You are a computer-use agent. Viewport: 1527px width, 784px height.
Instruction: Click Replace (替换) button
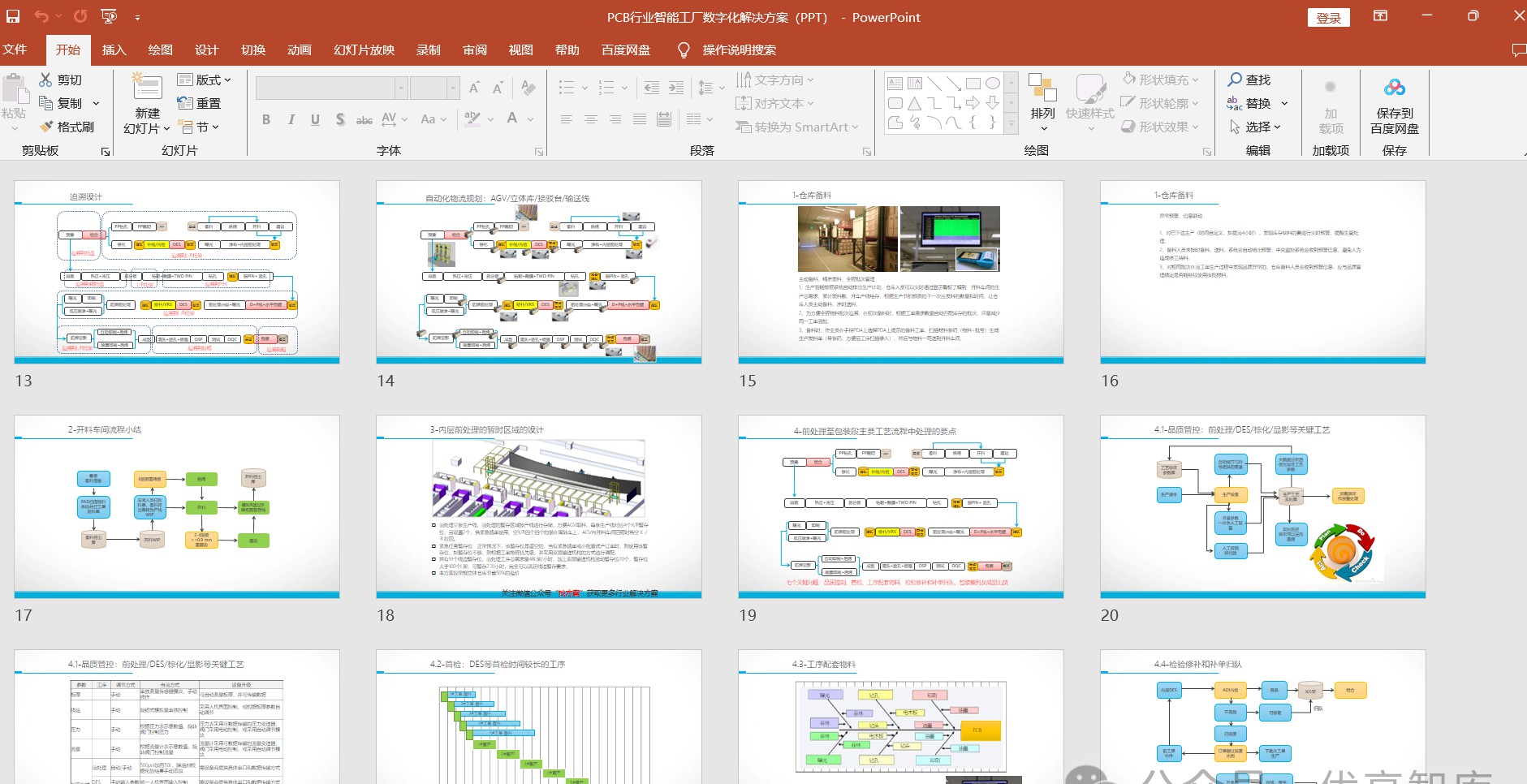(1249, 103)
